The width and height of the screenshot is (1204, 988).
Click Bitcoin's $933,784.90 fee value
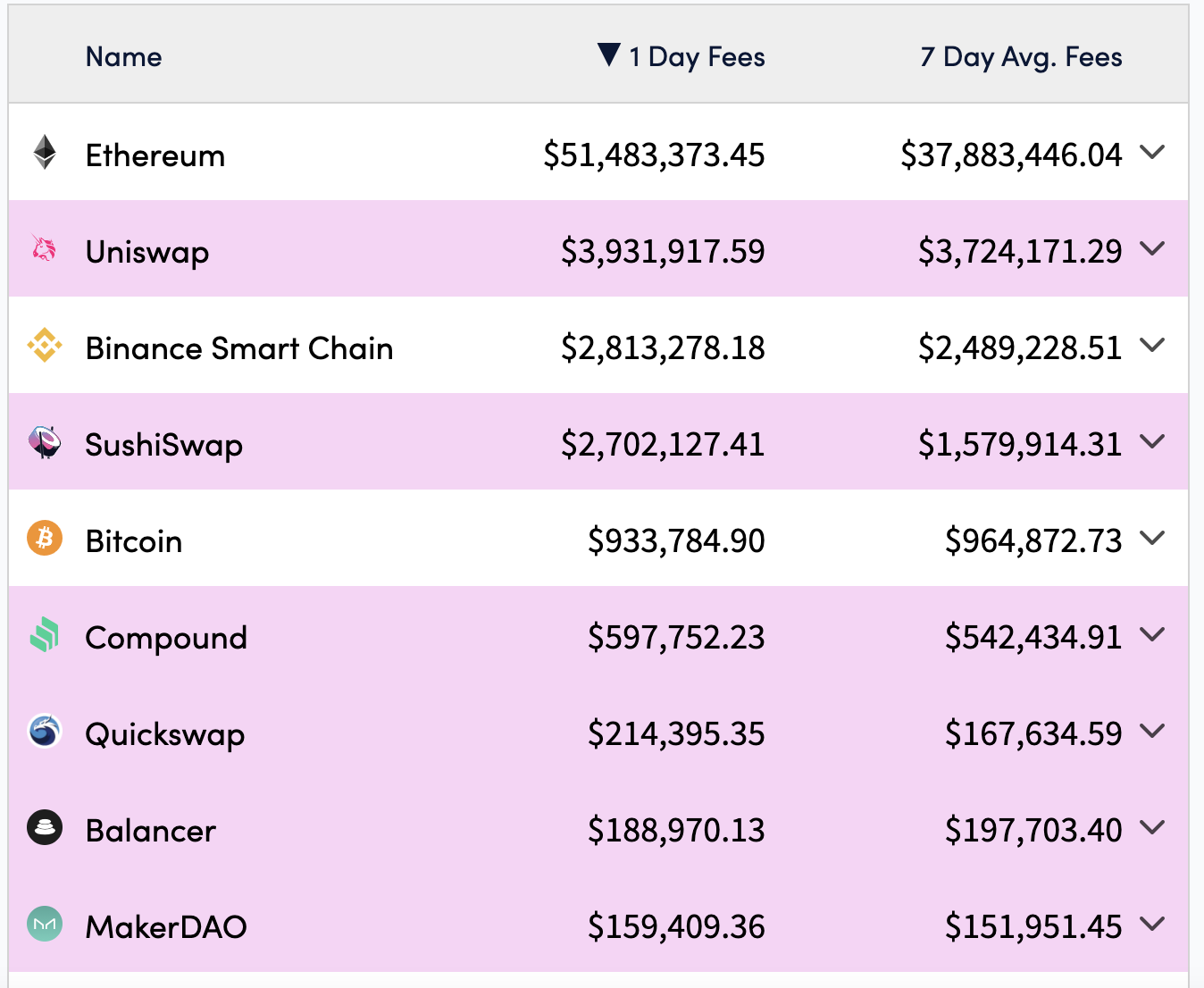[x=677, y=541]
